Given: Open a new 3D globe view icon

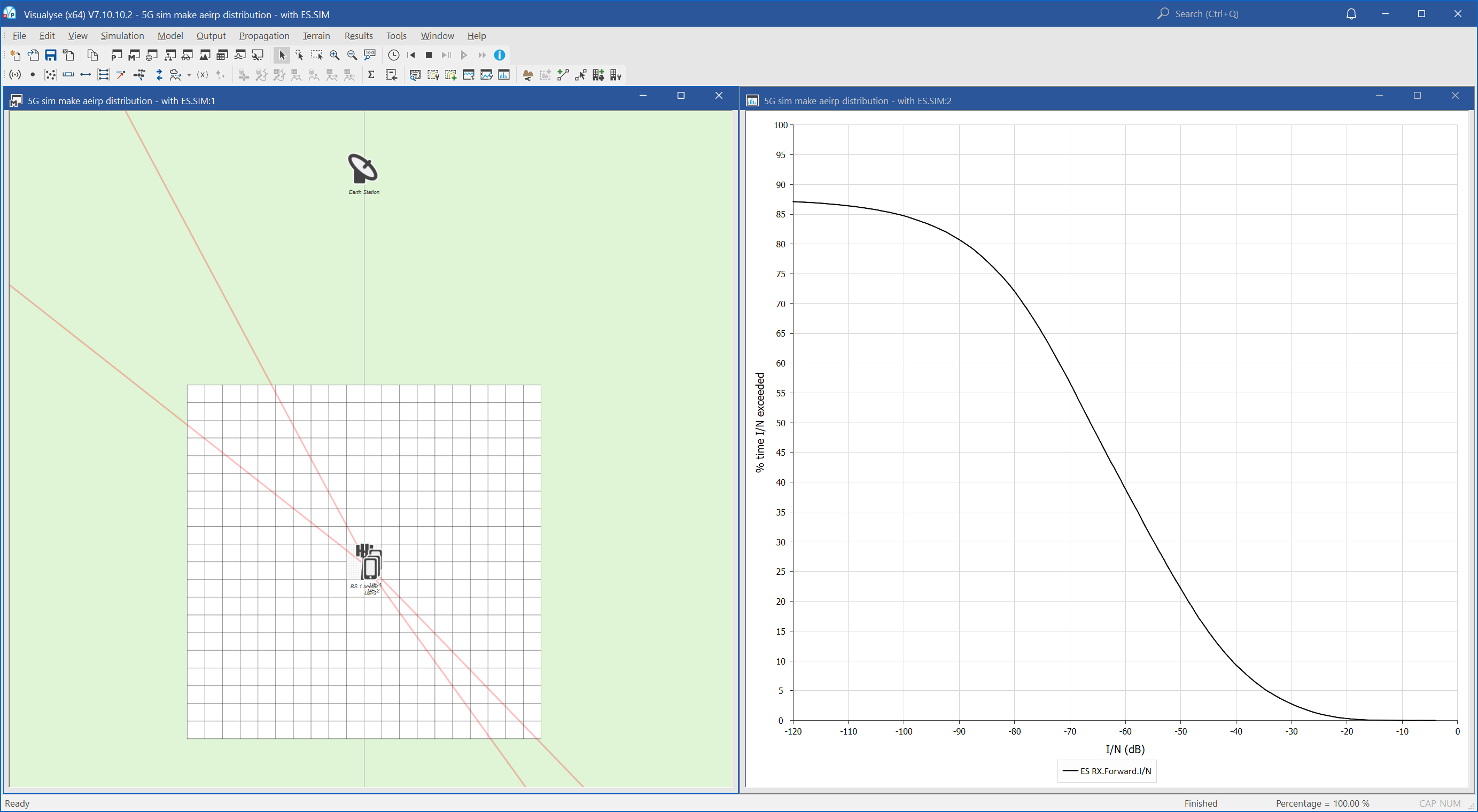Looking at the screenshot, I should pos(152,55).
